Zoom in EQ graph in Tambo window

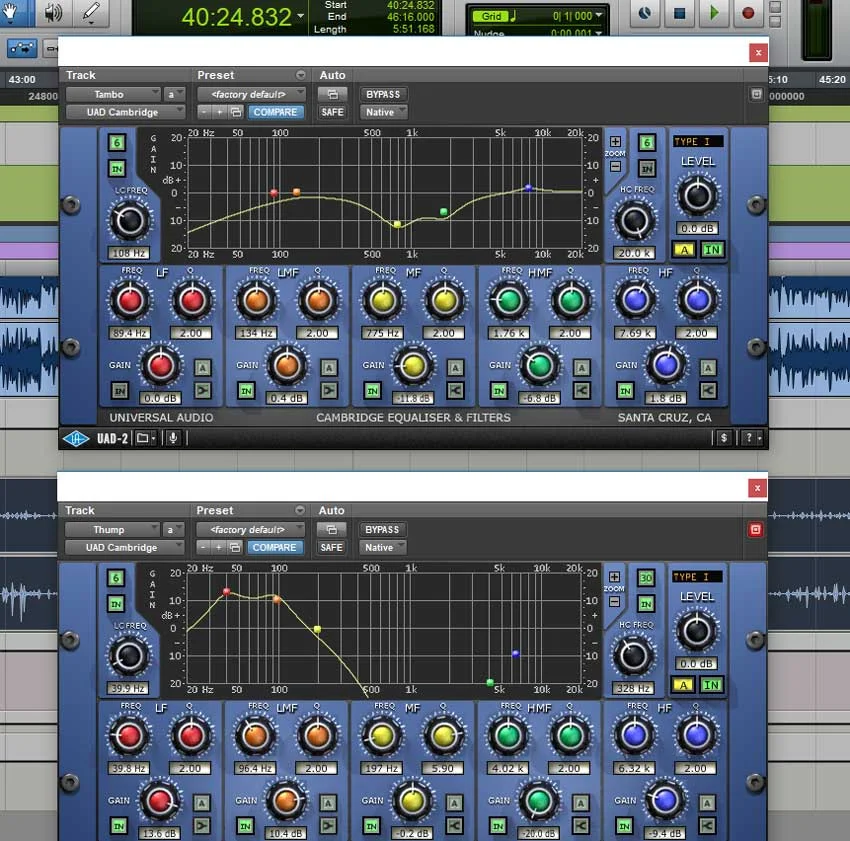coord(615,142)
